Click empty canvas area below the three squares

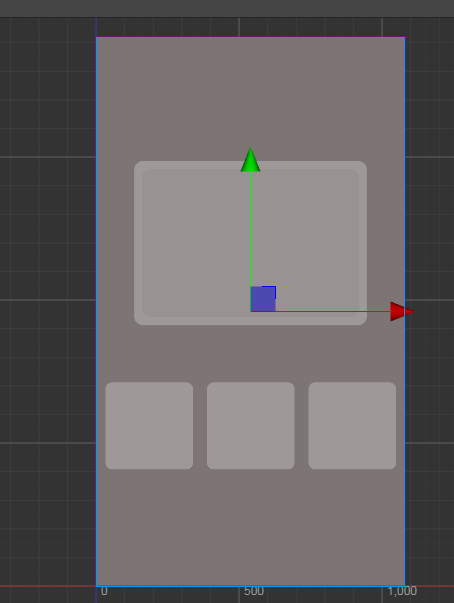coord(250,527)
